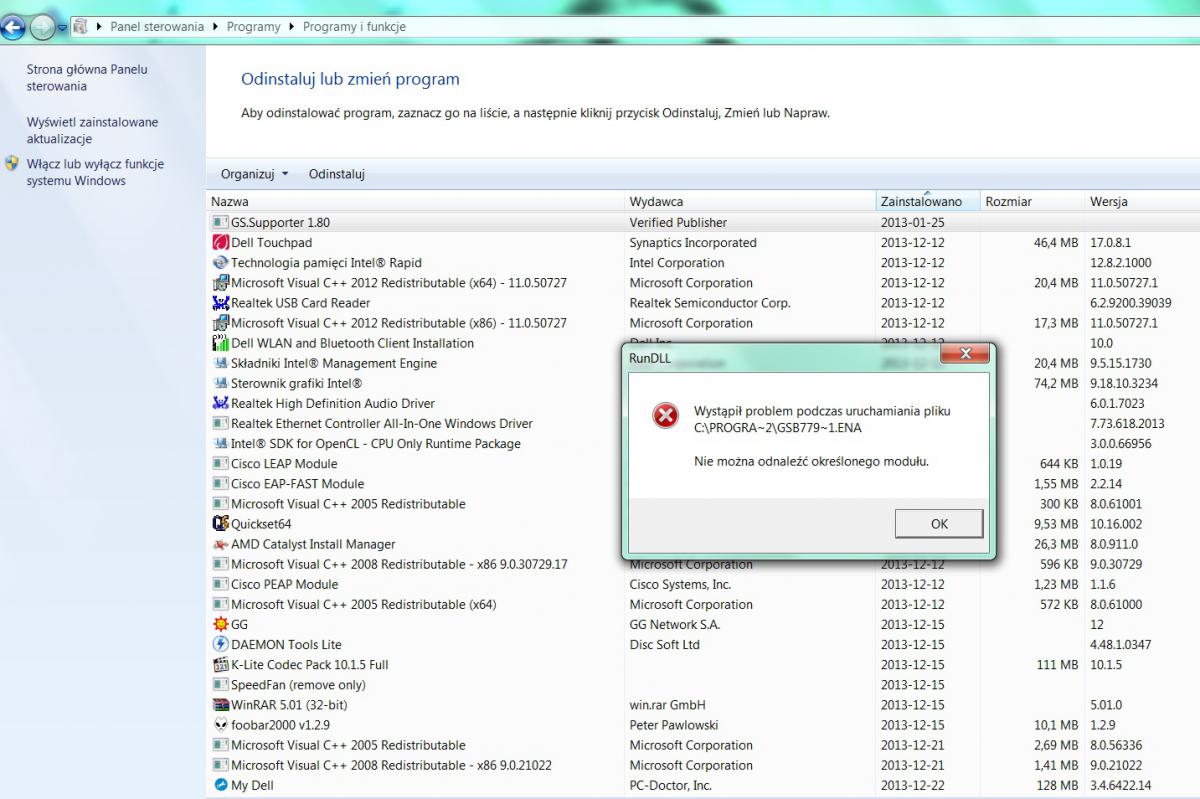1200x799 pixels.
Task: Select Microsoft Visual C++ 2012 Redistributable (x86) row
Action: [x=703, y=322]
